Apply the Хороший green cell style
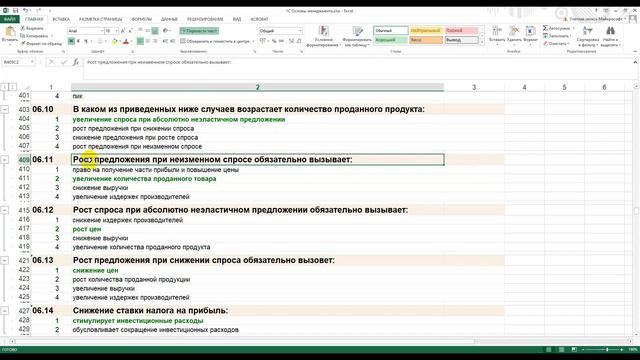 [391, 40]
